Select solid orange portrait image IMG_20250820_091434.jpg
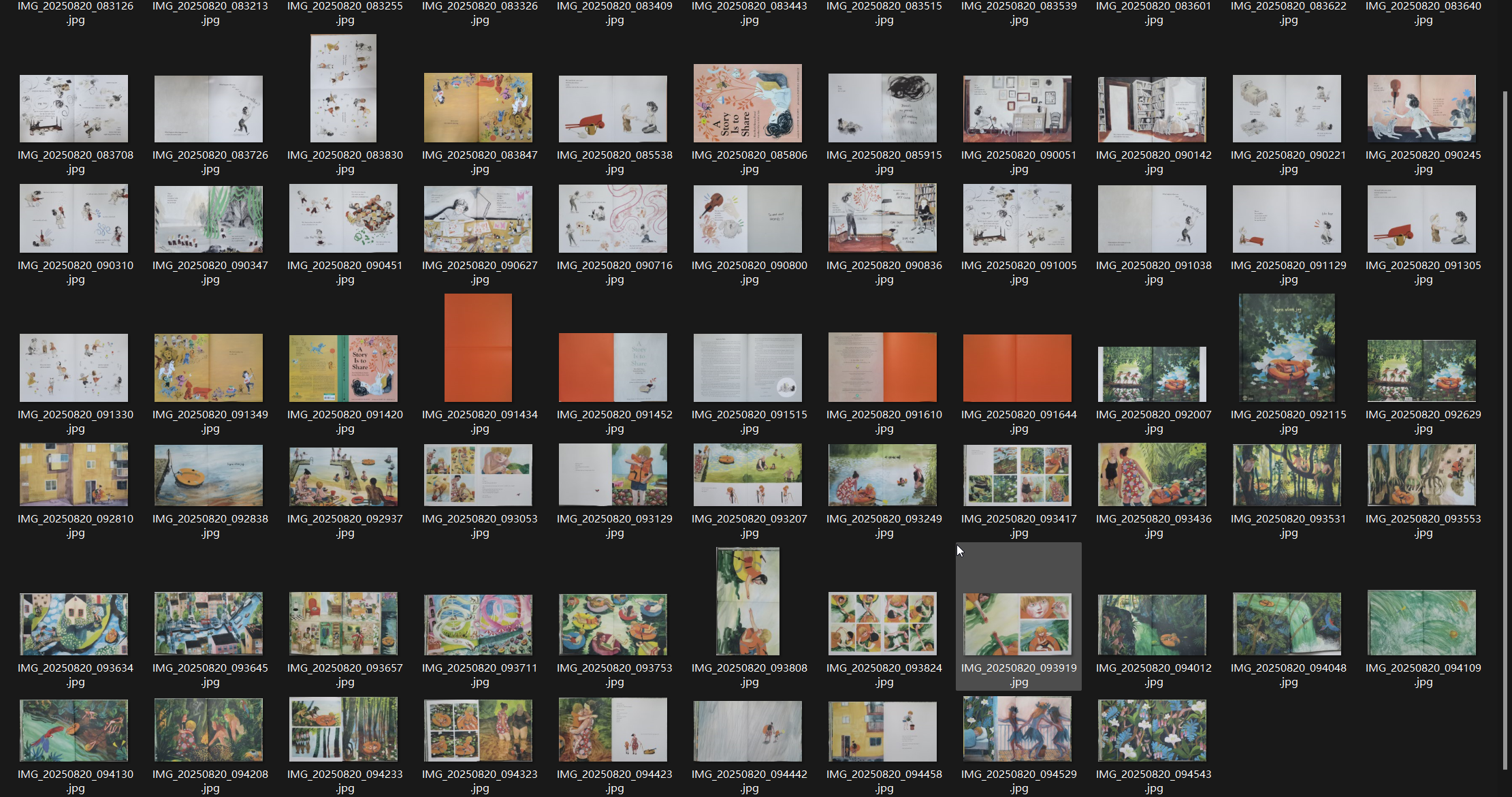Image resolution: width=1512 pixels, height=797 pixels. (478, 347)
